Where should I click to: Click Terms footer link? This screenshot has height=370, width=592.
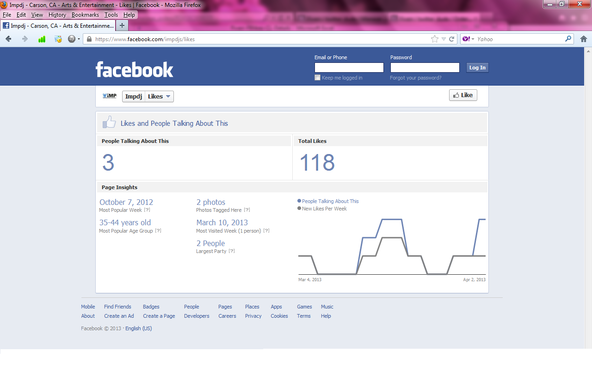point(304,316)
